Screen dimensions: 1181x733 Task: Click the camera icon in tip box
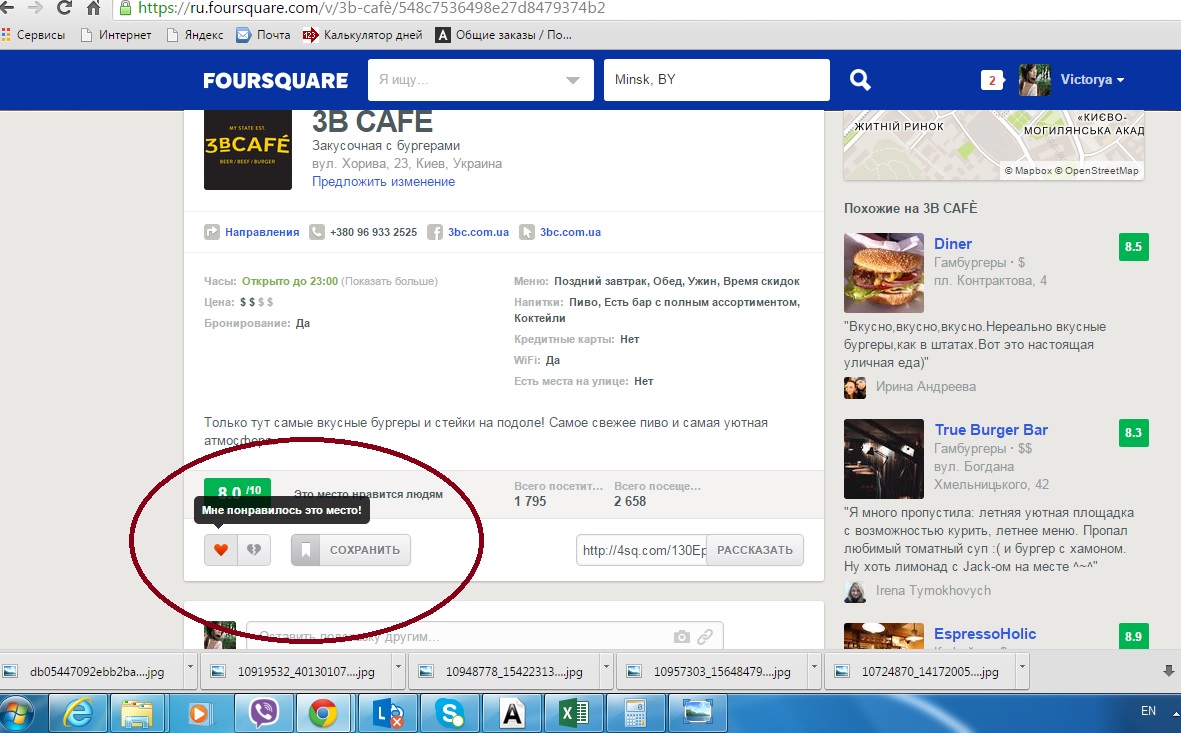(682, 637)
